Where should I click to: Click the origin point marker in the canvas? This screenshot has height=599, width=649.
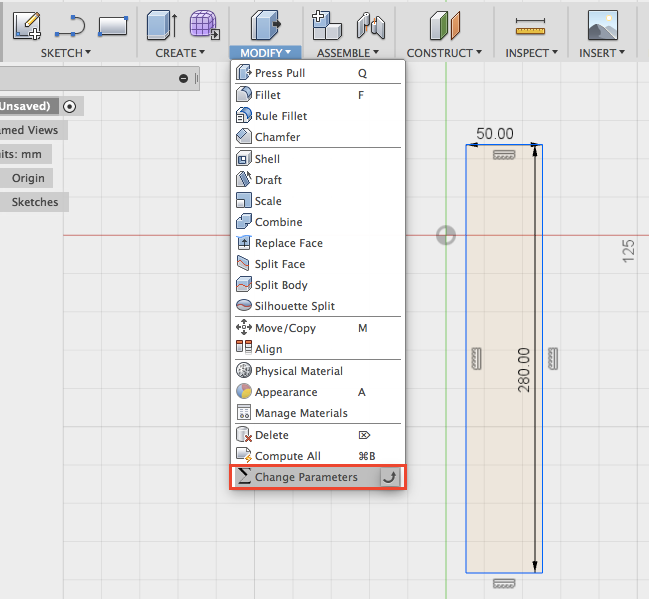point(446,236)
